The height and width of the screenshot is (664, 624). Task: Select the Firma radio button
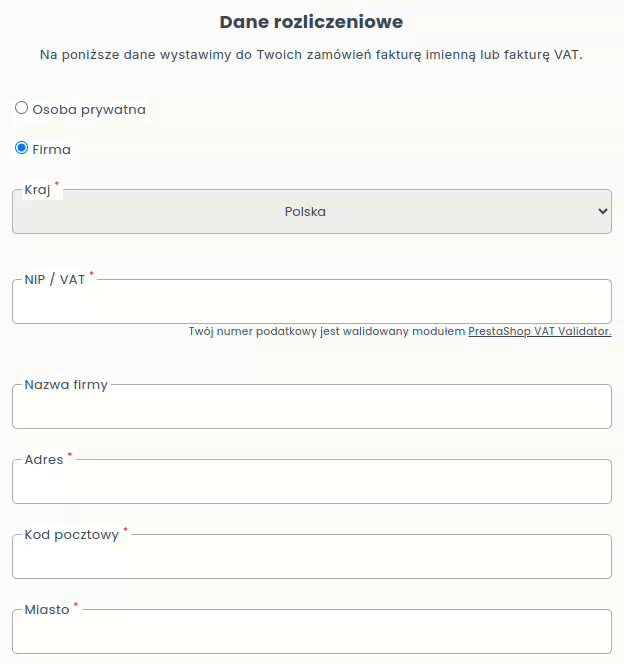(21, 148)
